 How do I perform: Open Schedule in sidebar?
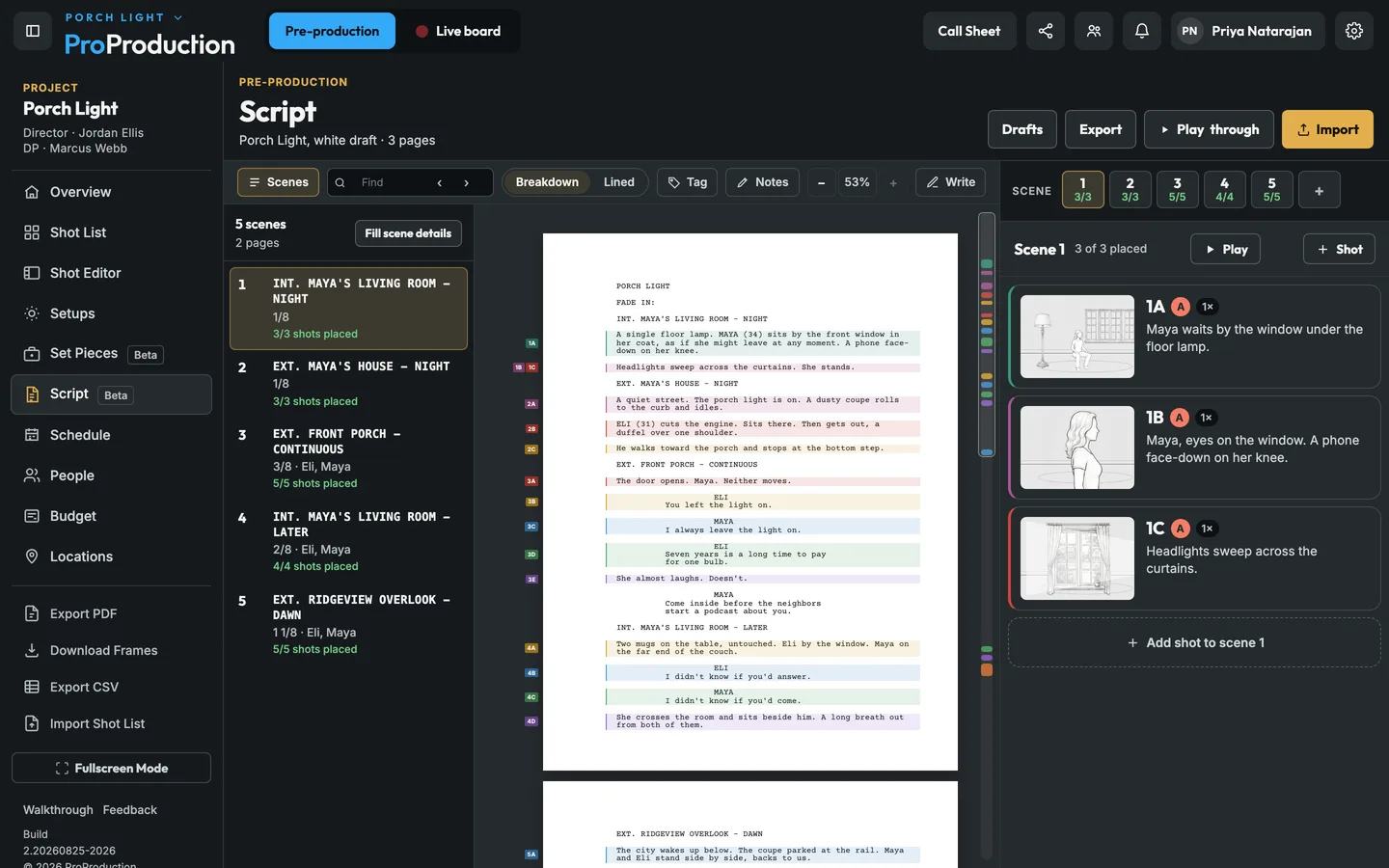pyautogui.click(x=111, y=435)
